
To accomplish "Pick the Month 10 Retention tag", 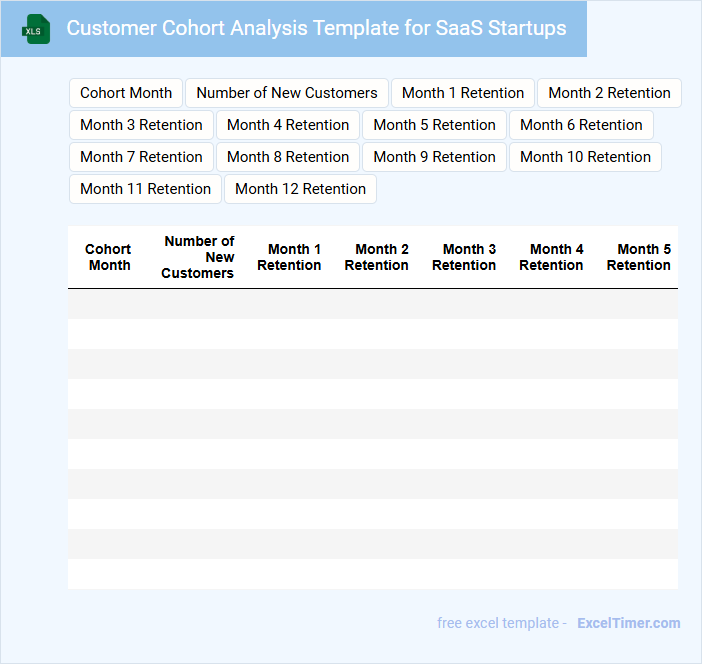I will [585, 157].
